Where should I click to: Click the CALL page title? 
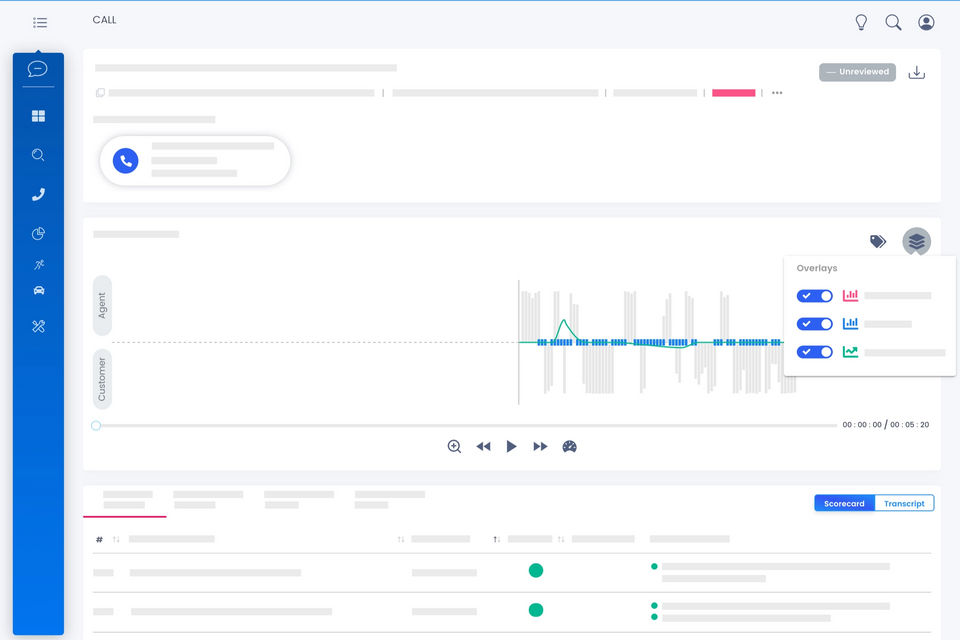(x=104, y=20)
